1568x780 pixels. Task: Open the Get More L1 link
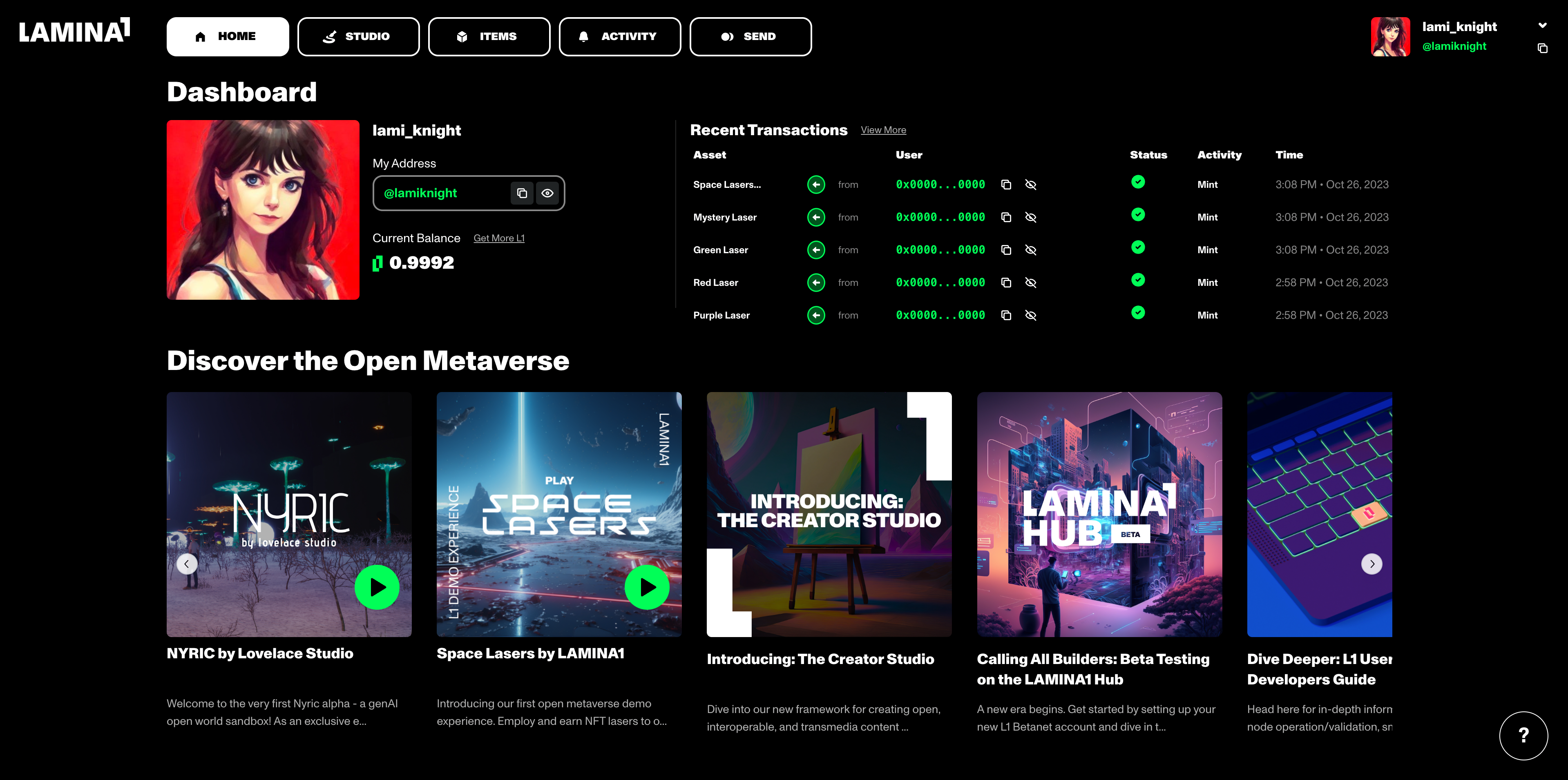499,238
